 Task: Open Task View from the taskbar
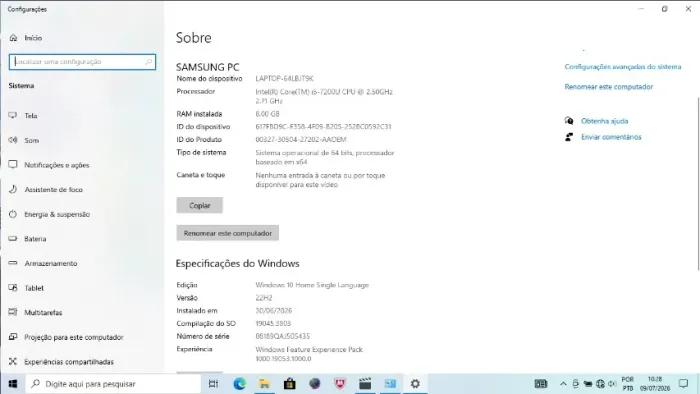213,384
